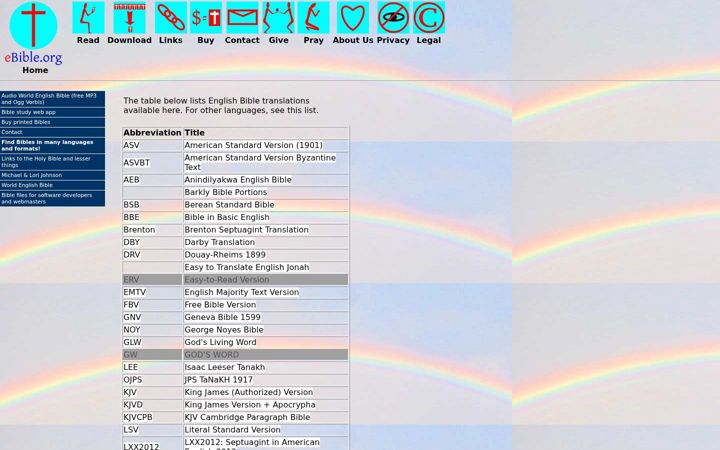Open Bible files for software developers
720x450 pixels.
(x=52, y=198)
